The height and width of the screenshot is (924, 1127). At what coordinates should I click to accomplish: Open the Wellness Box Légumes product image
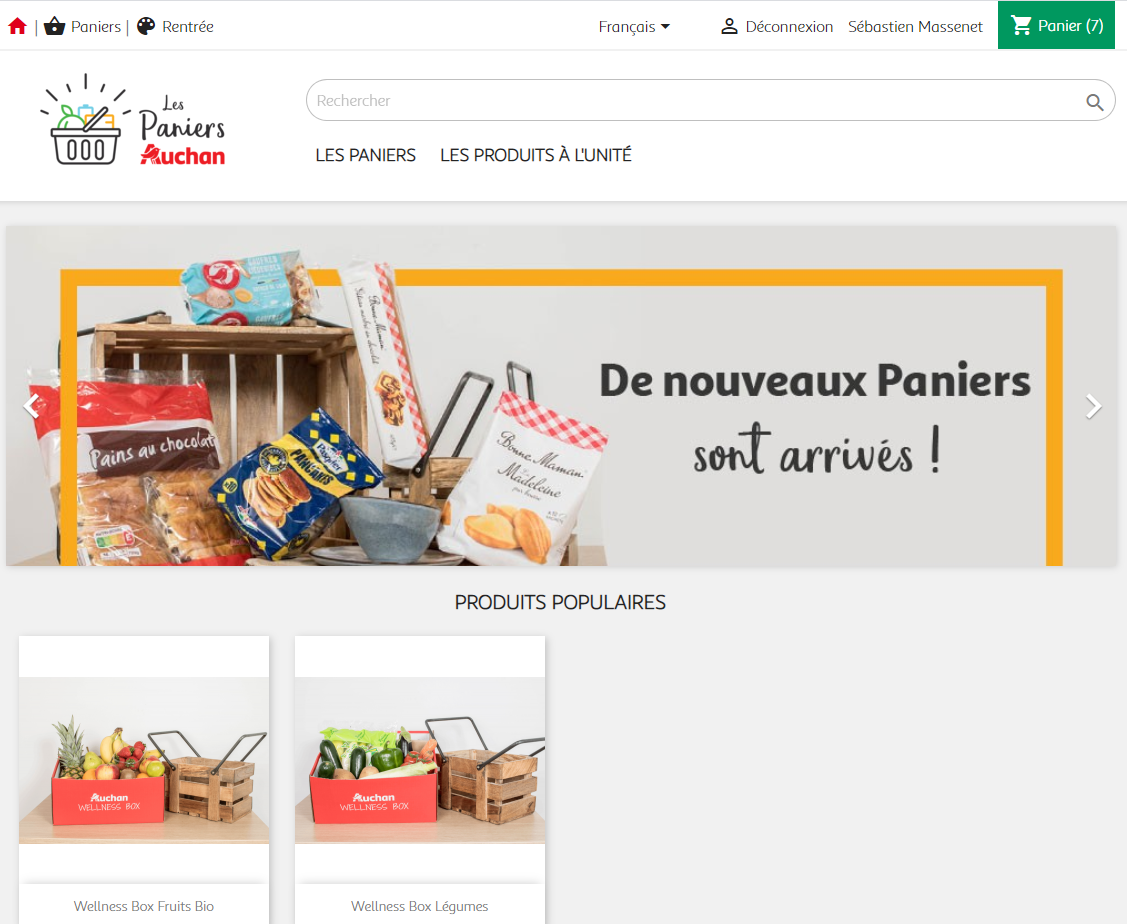pos(420,759)
